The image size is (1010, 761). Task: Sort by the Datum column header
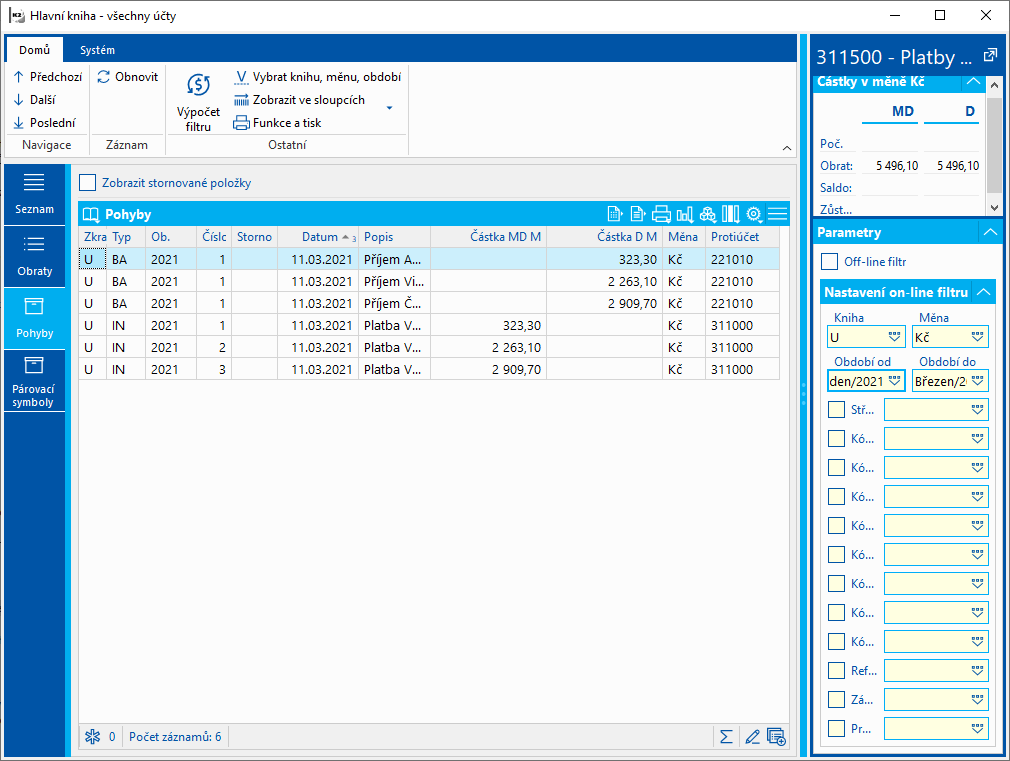pos(319,237)
